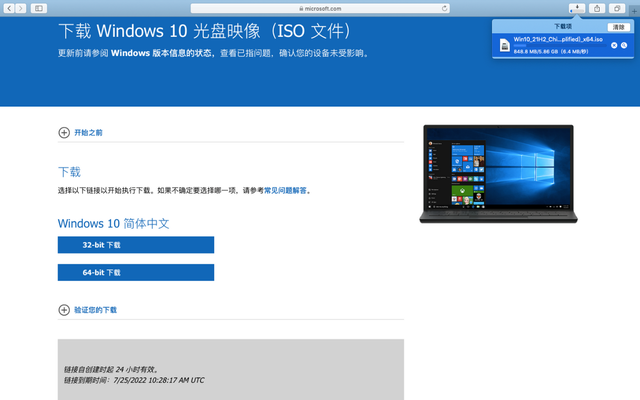Click the ISO download progress bar
The width and height of the screenshot is (640, 400).
click(x=559, y=46)
